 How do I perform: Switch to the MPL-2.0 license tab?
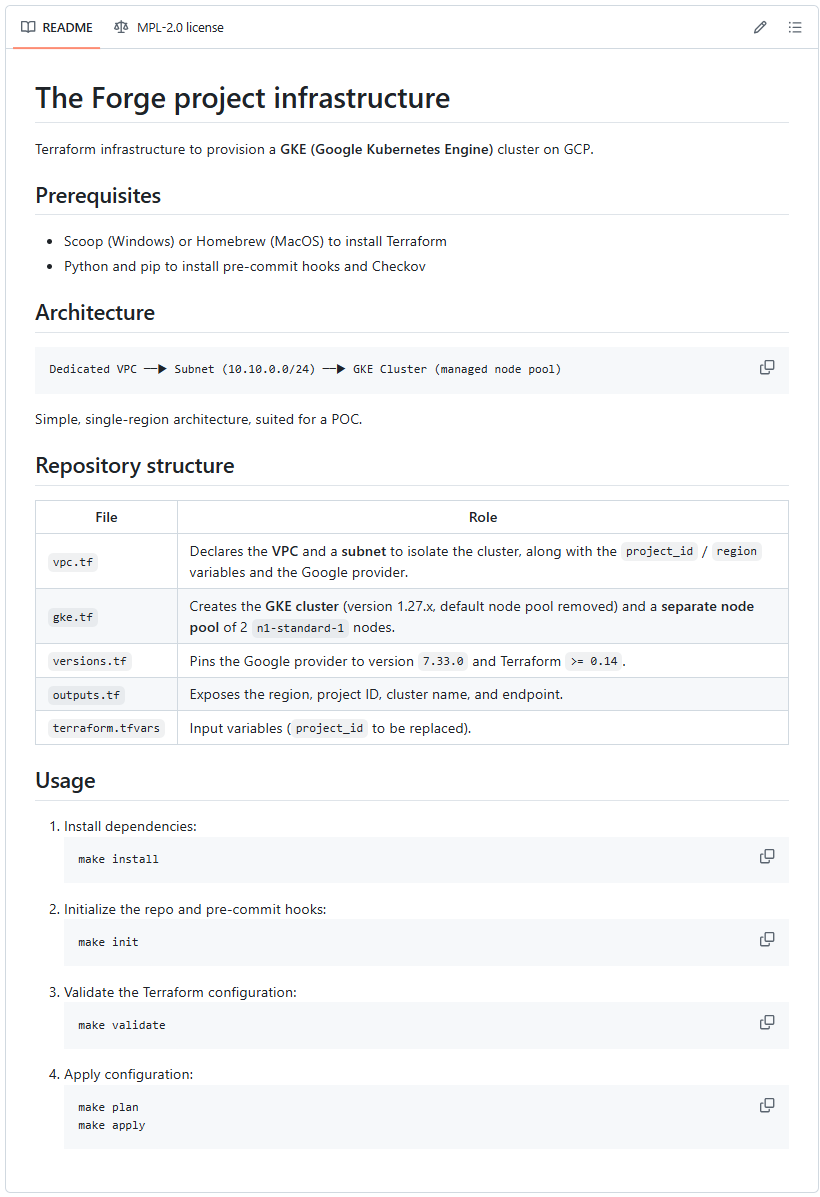click(x=169, y=27)
